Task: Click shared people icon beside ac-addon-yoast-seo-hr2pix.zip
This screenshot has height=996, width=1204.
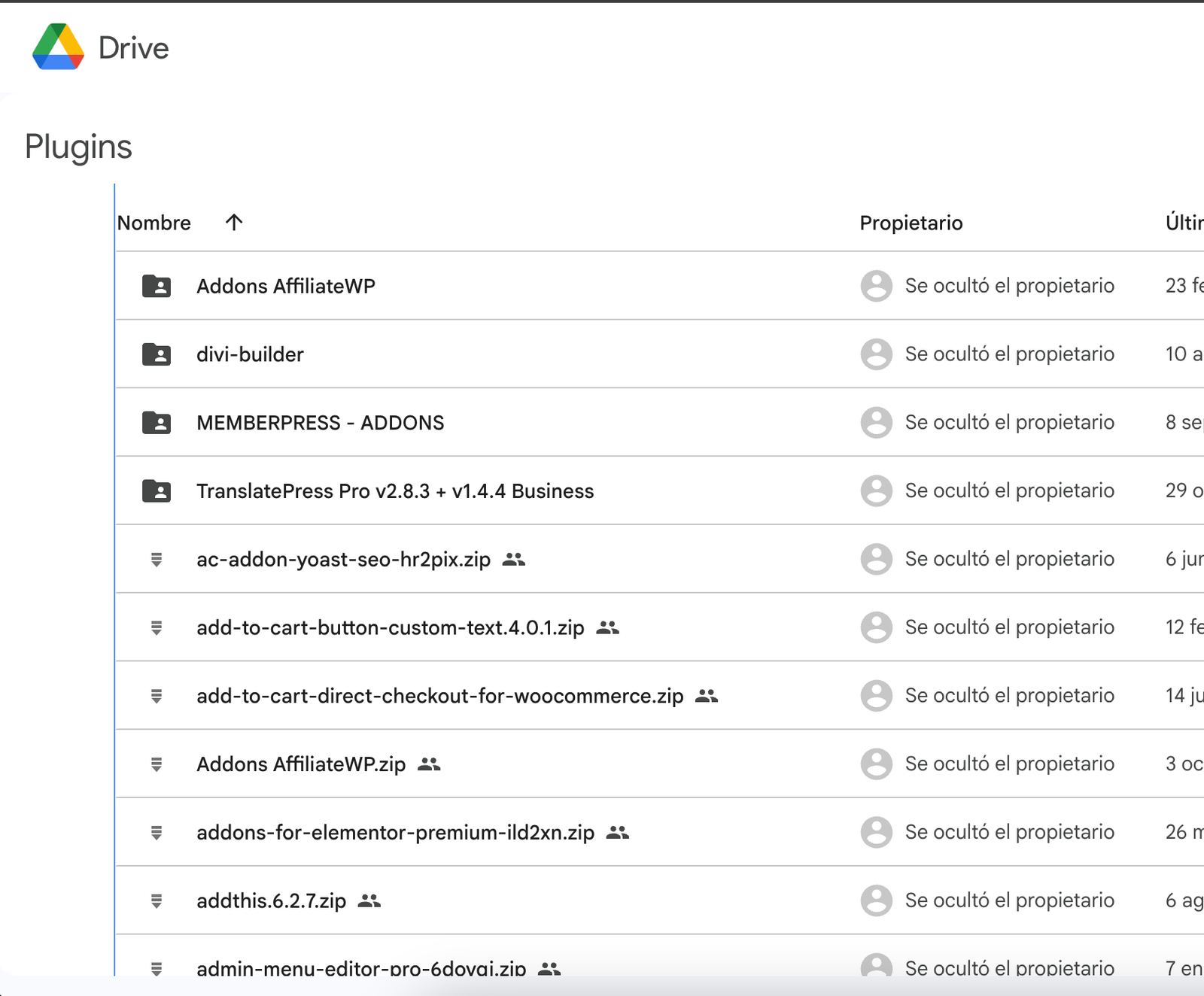Action: (x=514, y=559)
